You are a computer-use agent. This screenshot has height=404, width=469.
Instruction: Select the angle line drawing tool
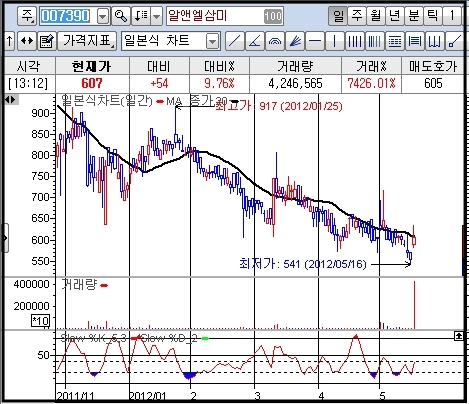point(255,41)
